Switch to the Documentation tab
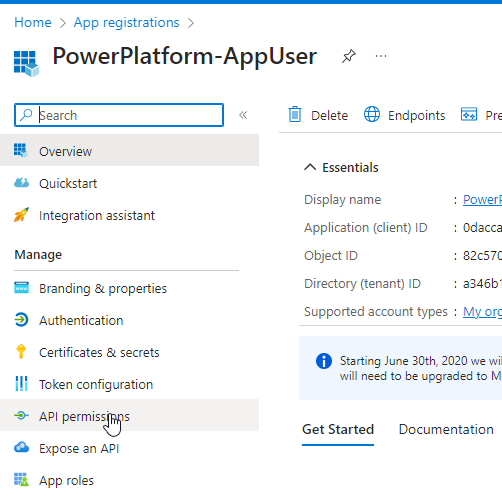502x503 pixels. point(446,429)
